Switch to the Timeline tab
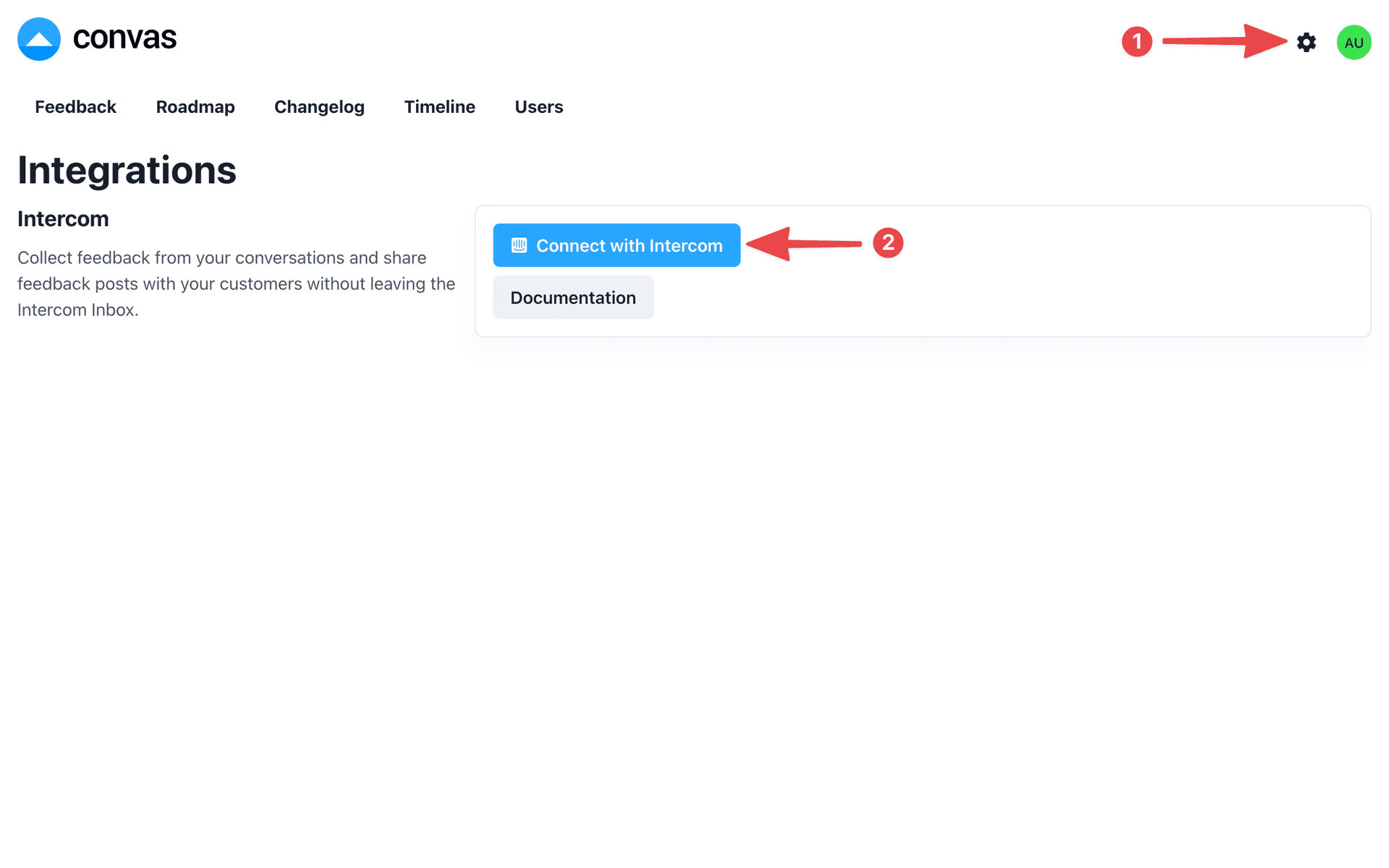This screenshot has height=868, width=1389. click(x=439, y=106)
